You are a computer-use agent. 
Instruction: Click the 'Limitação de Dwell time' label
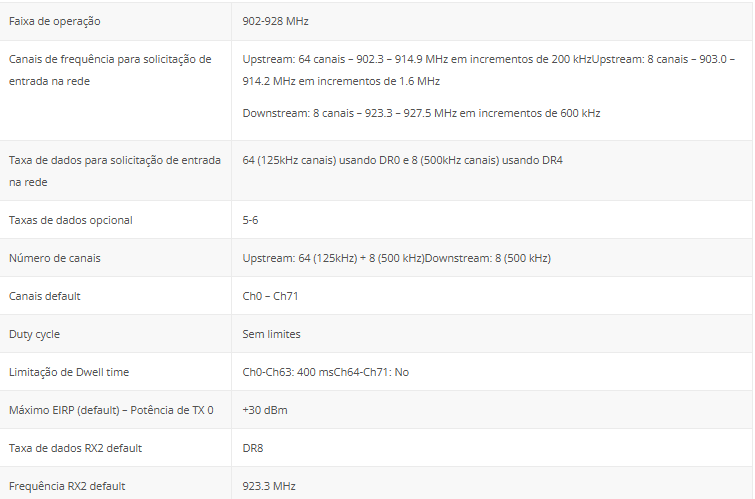coord(69,372)
